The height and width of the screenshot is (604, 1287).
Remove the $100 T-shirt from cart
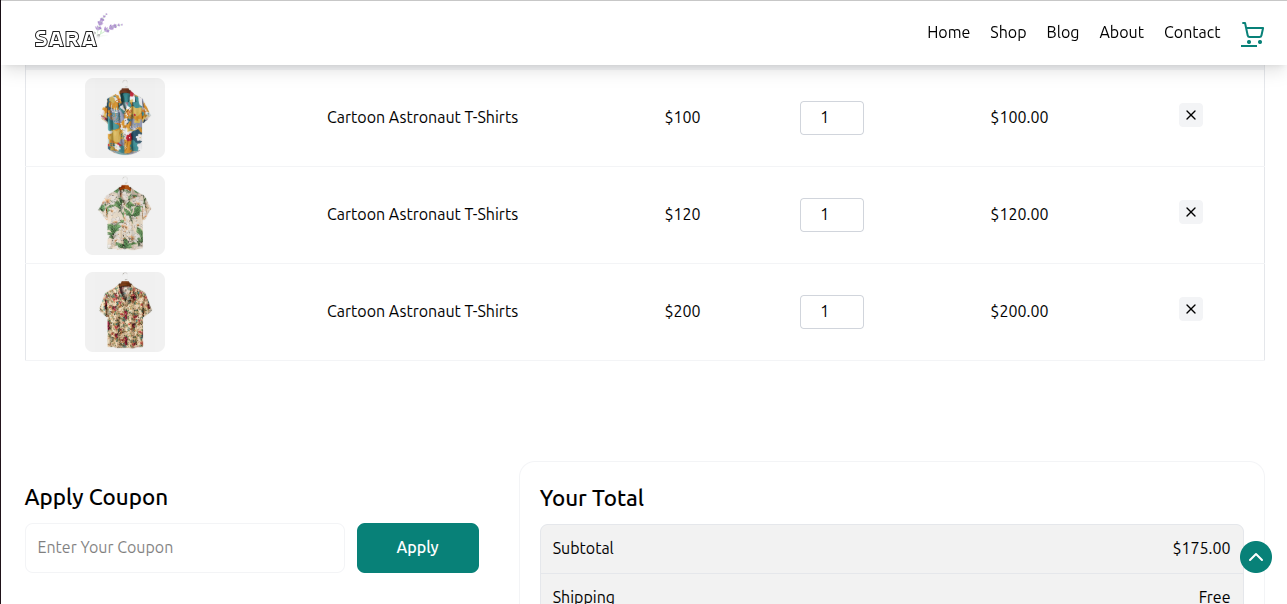click(x=1190, y=115)
